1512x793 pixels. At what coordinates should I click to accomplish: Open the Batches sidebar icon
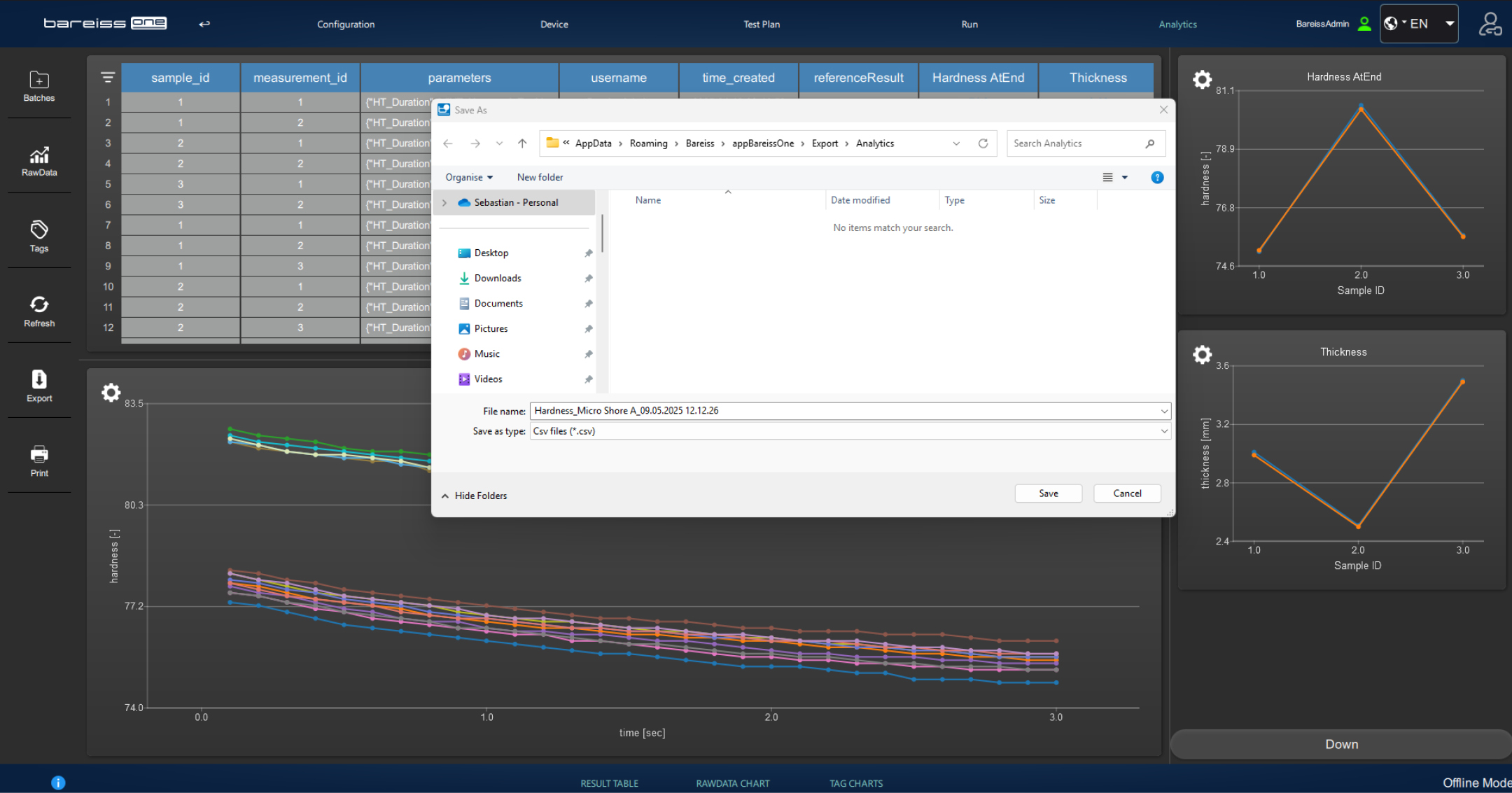tap(39, 86)
